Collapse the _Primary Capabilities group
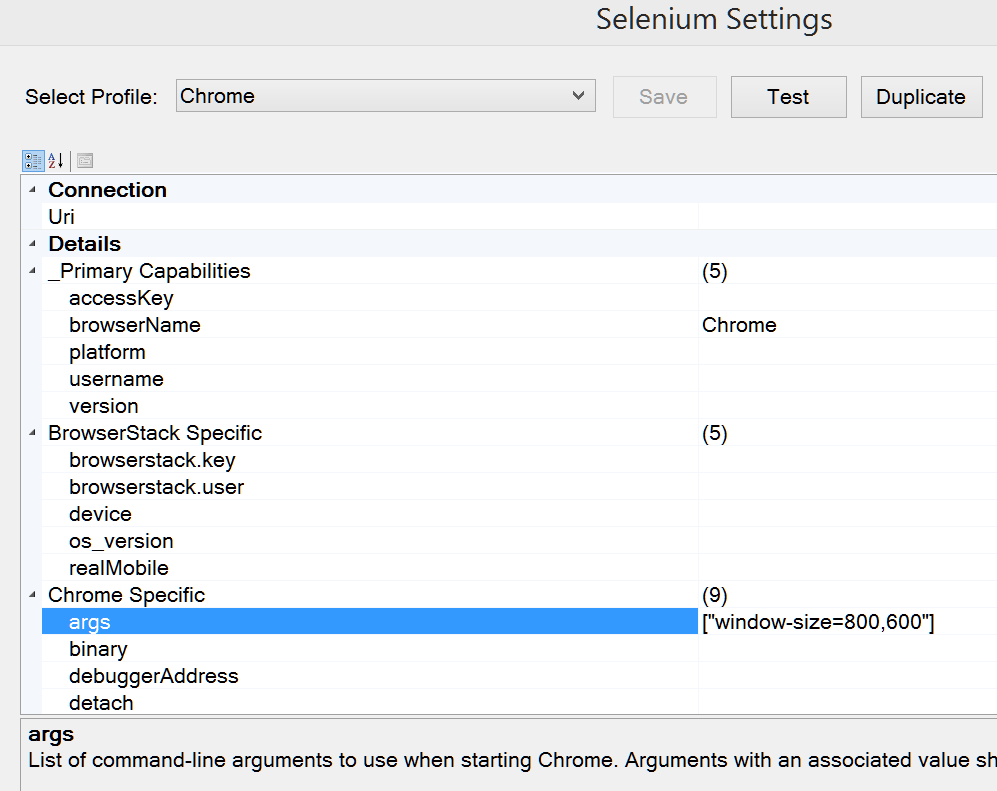 [32, 271]
